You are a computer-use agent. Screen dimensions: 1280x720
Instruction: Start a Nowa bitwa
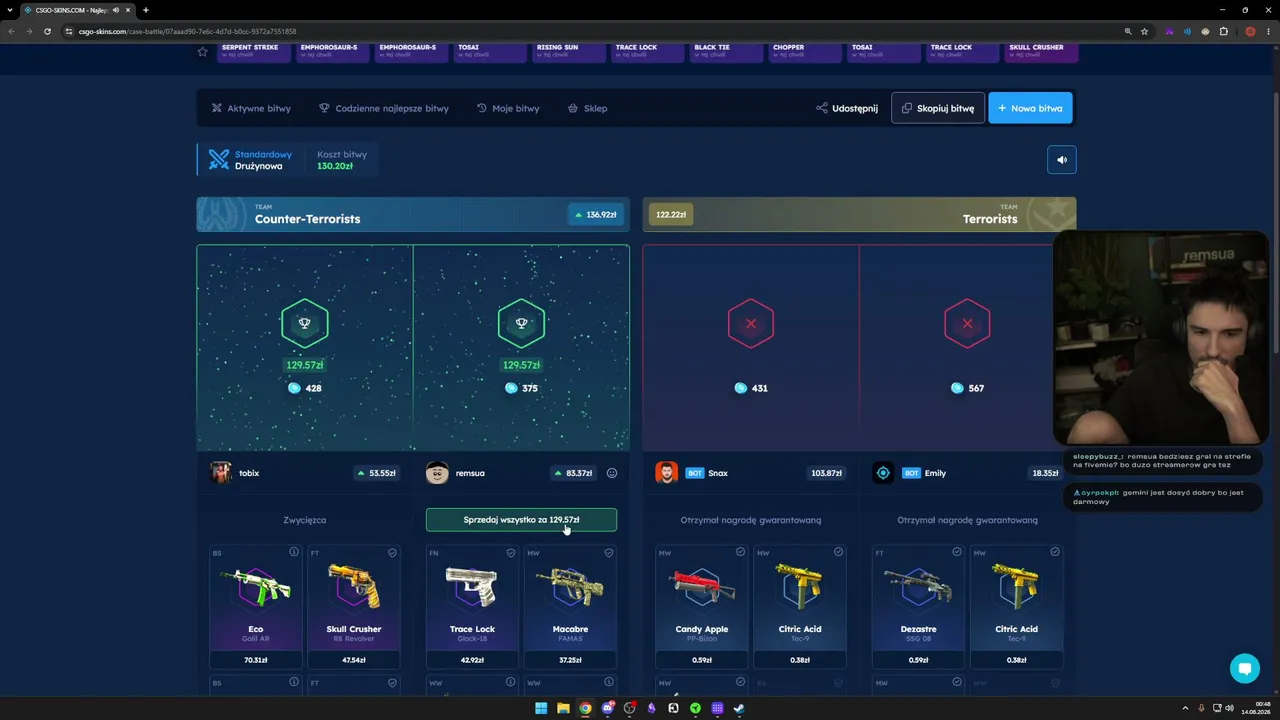1030,108
